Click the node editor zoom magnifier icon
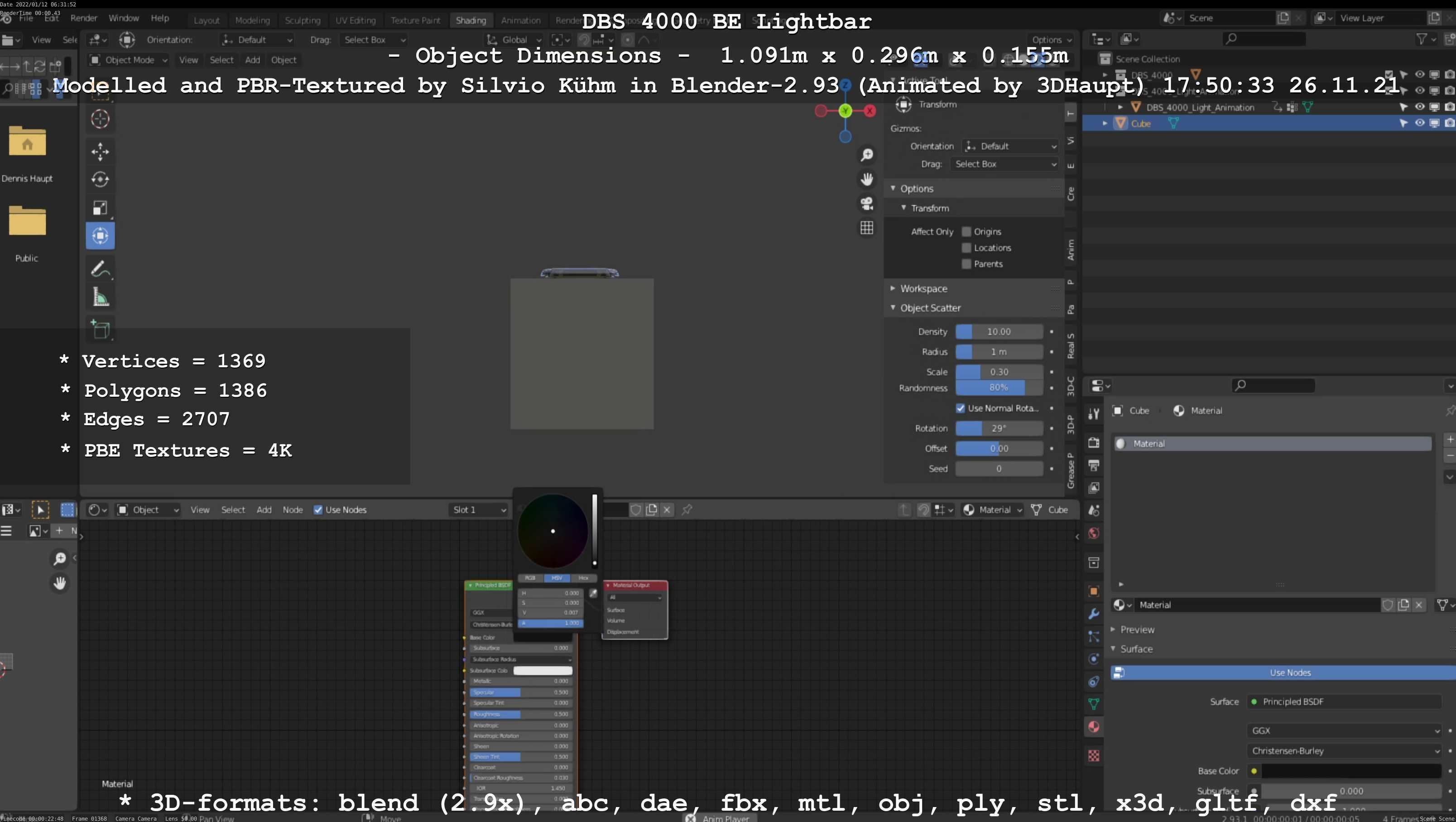The width and height of the screenshot is (1456, 822). pyautogui.click(x=59, y=558)
